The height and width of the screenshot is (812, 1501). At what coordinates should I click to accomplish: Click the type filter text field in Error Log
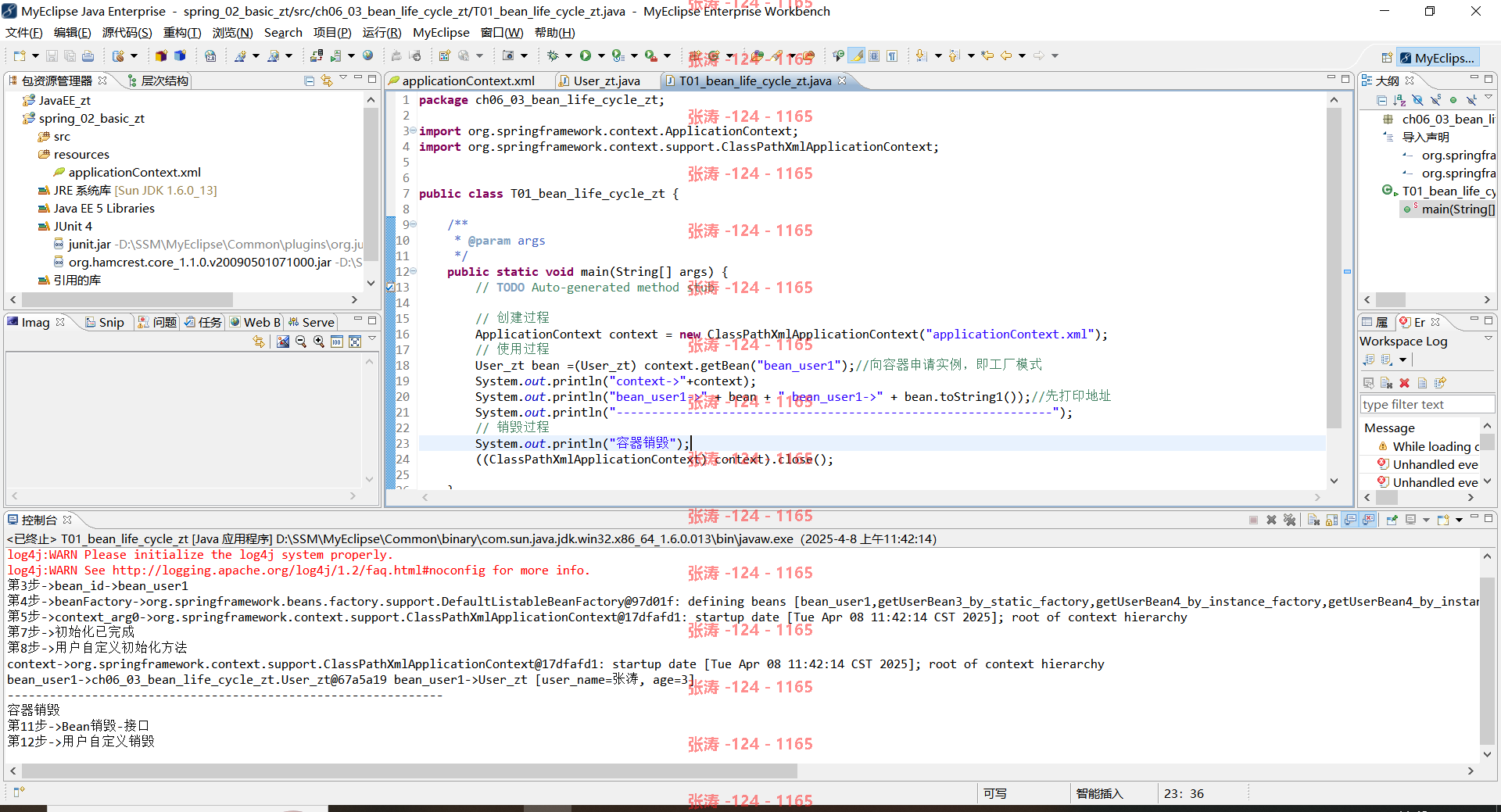(x=1427, y=404)
